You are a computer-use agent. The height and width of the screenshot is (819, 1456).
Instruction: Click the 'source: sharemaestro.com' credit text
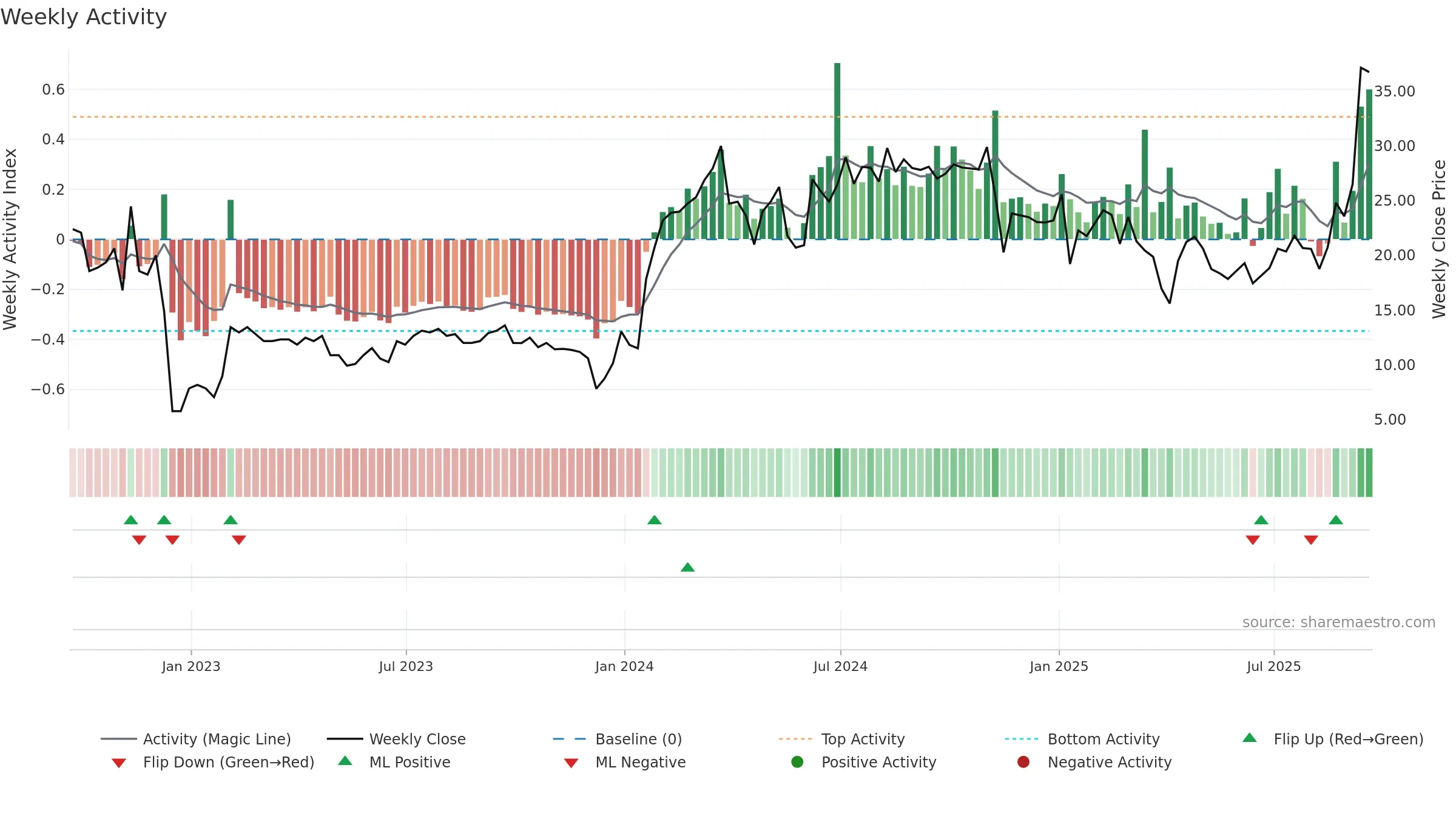1339,622
